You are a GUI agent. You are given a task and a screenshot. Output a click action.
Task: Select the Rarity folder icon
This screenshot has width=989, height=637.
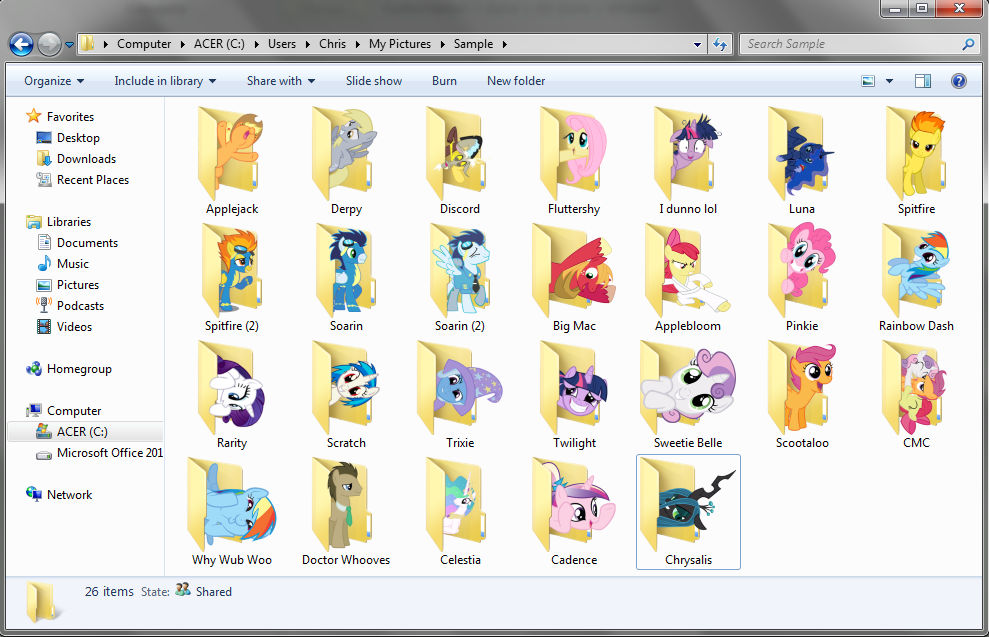click(x=231, y=387)
